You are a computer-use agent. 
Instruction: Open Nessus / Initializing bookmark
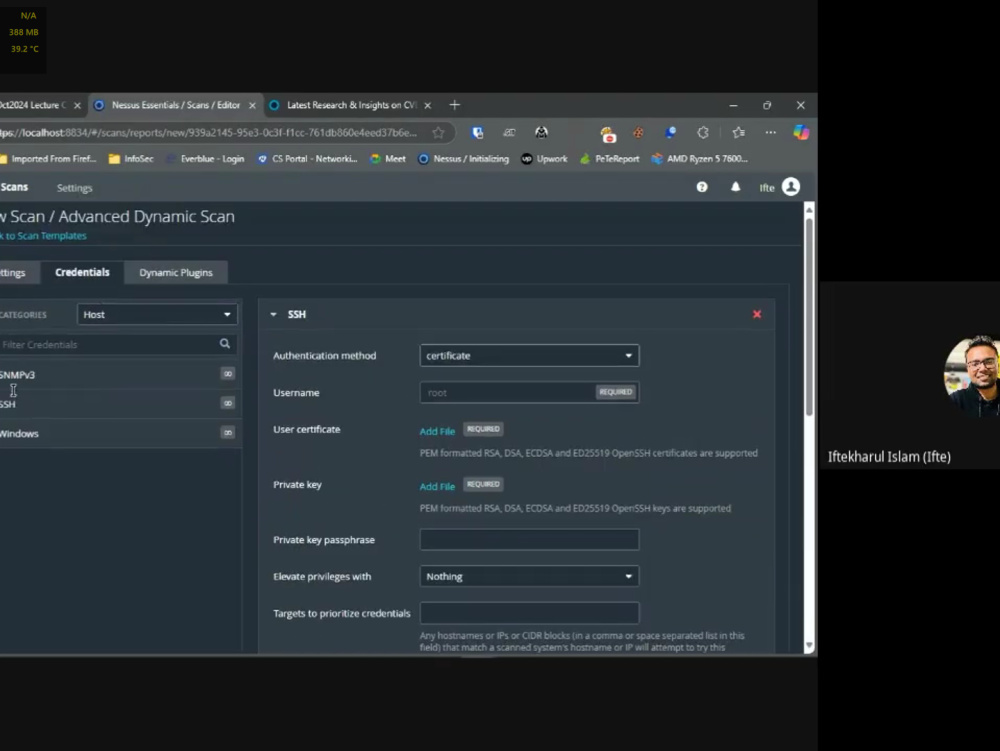click(x=464, y=159)
